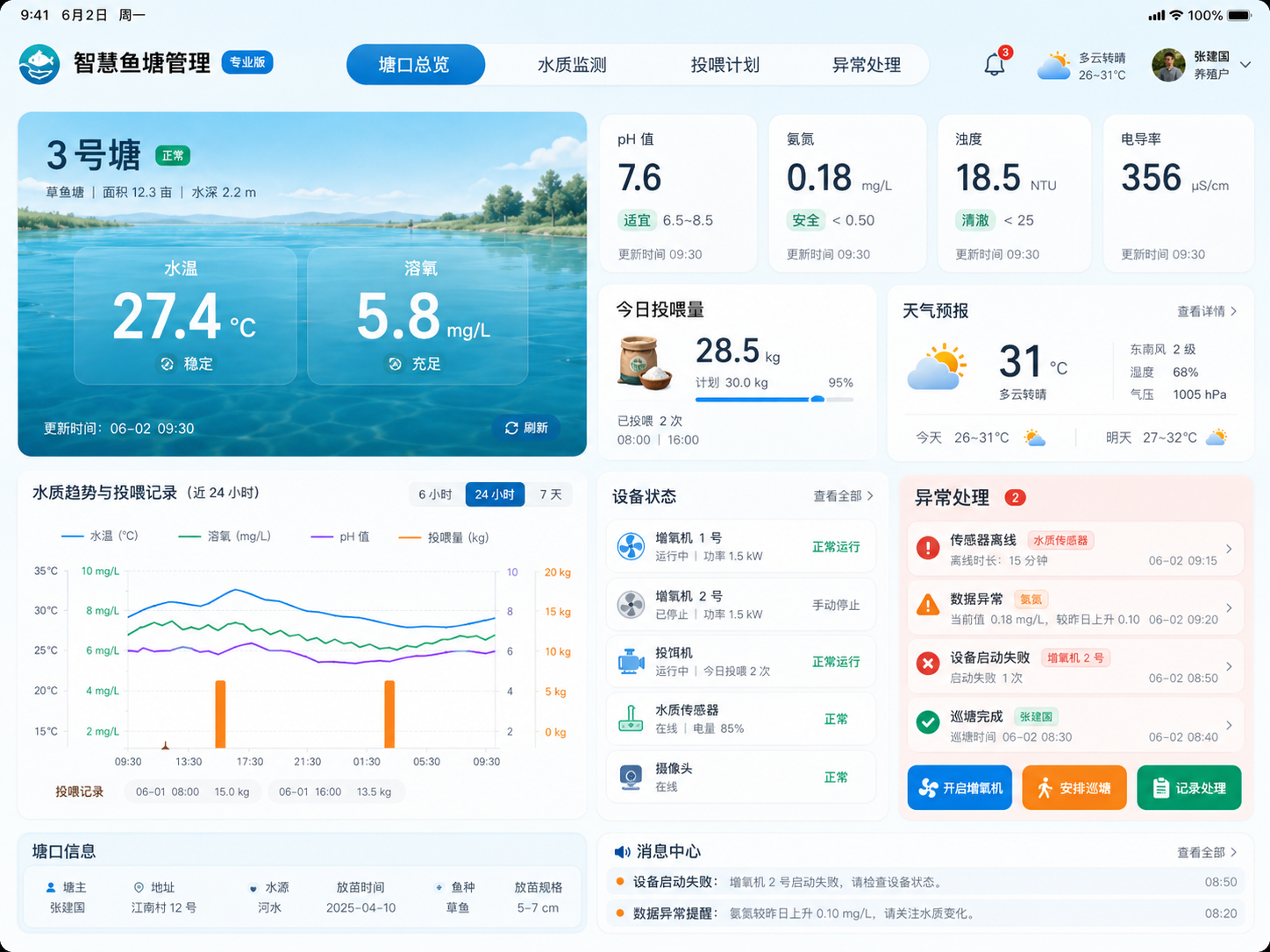Viewport: 1270px width, 952px height.
Task: Toggle the 投喂量 series in chart legend
Action: point(444,537)
